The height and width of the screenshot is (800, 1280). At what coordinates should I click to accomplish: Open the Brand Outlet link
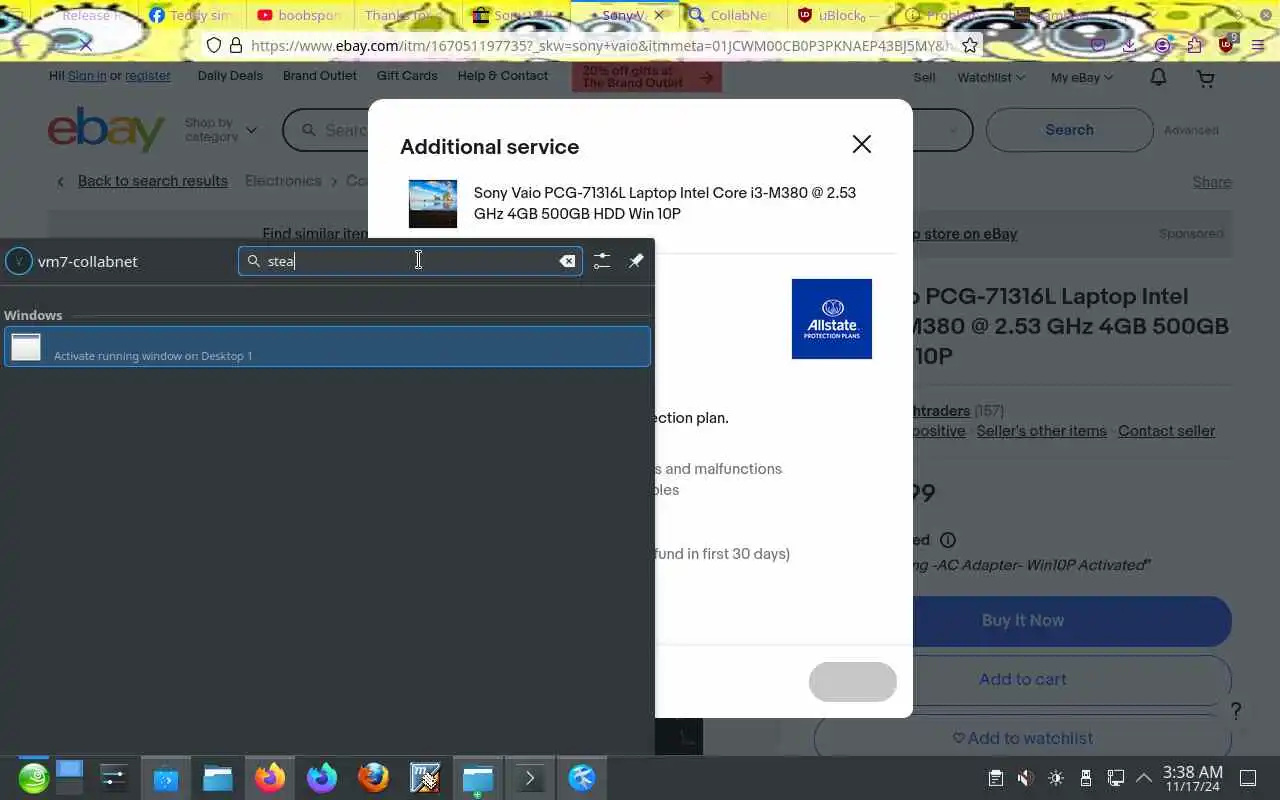pyautogui.click(x=320, y=76)
